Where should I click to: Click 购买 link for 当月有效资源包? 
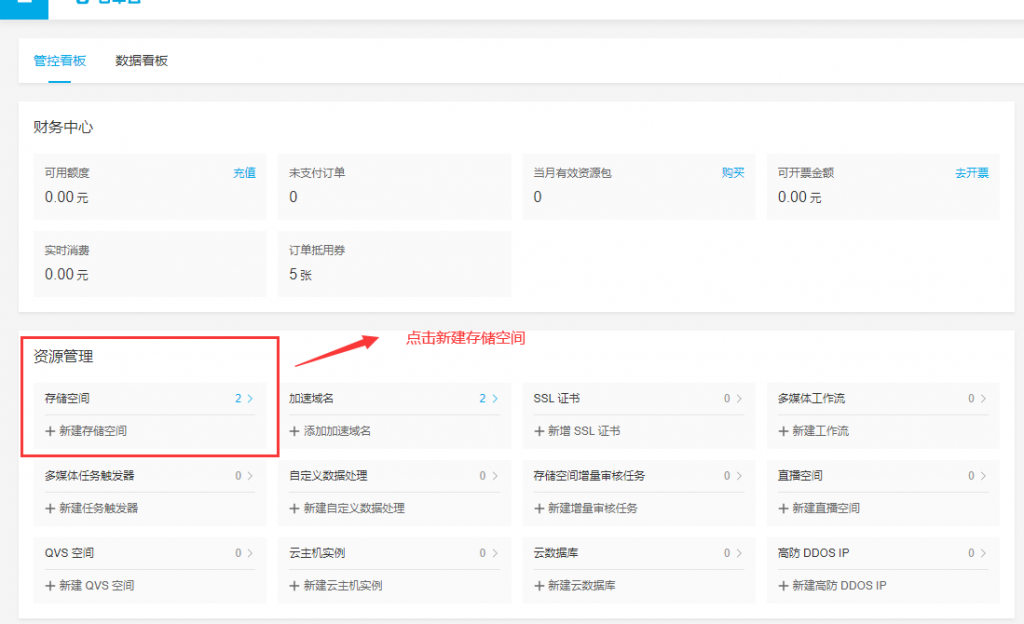(733, 173)
